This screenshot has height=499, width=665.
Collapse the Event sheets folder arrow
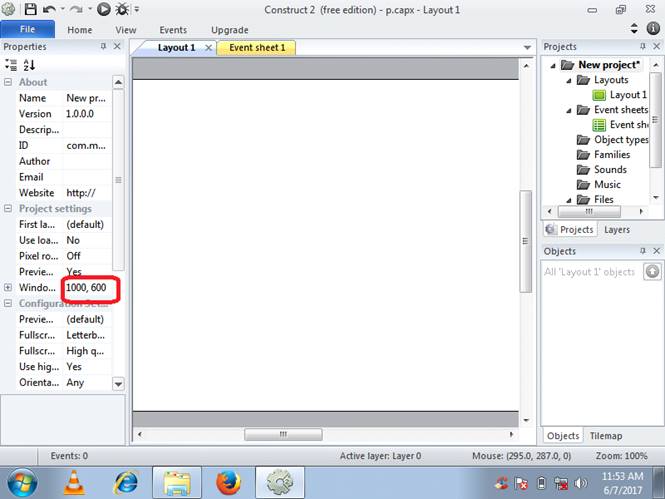tap(569, 111)
